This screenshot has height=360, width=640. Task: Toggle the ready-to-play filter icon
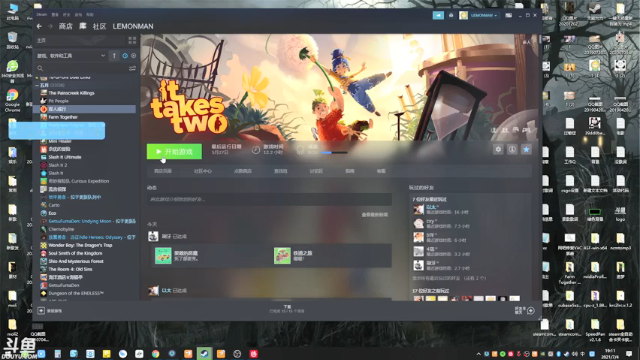[x=133, y=56]
